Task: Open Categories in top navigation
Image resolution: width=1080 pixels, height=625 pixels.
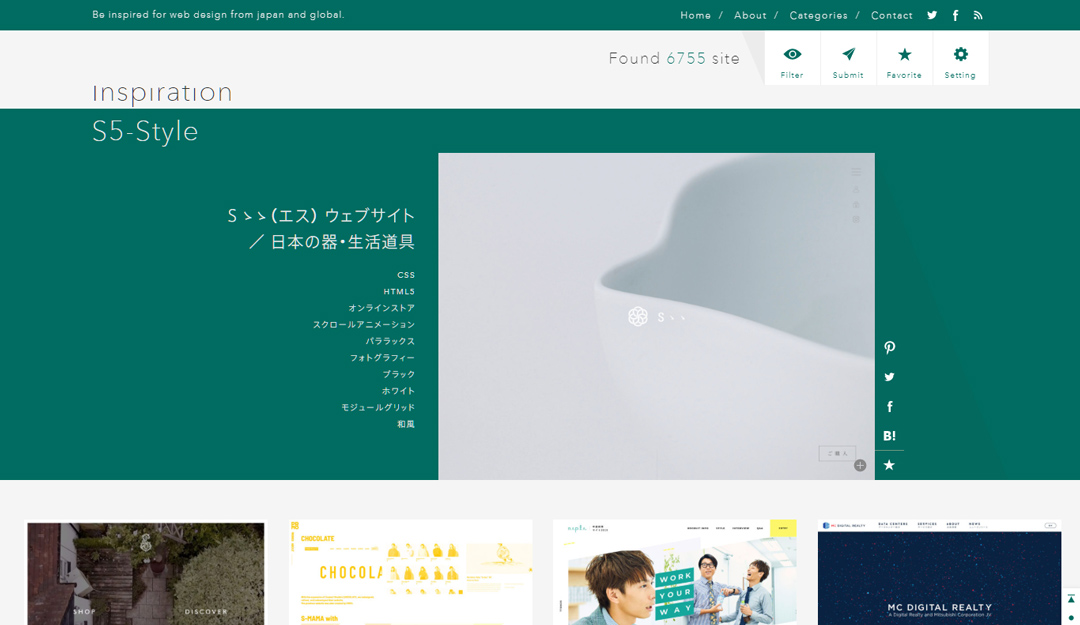Action: (x=818, y=15)
